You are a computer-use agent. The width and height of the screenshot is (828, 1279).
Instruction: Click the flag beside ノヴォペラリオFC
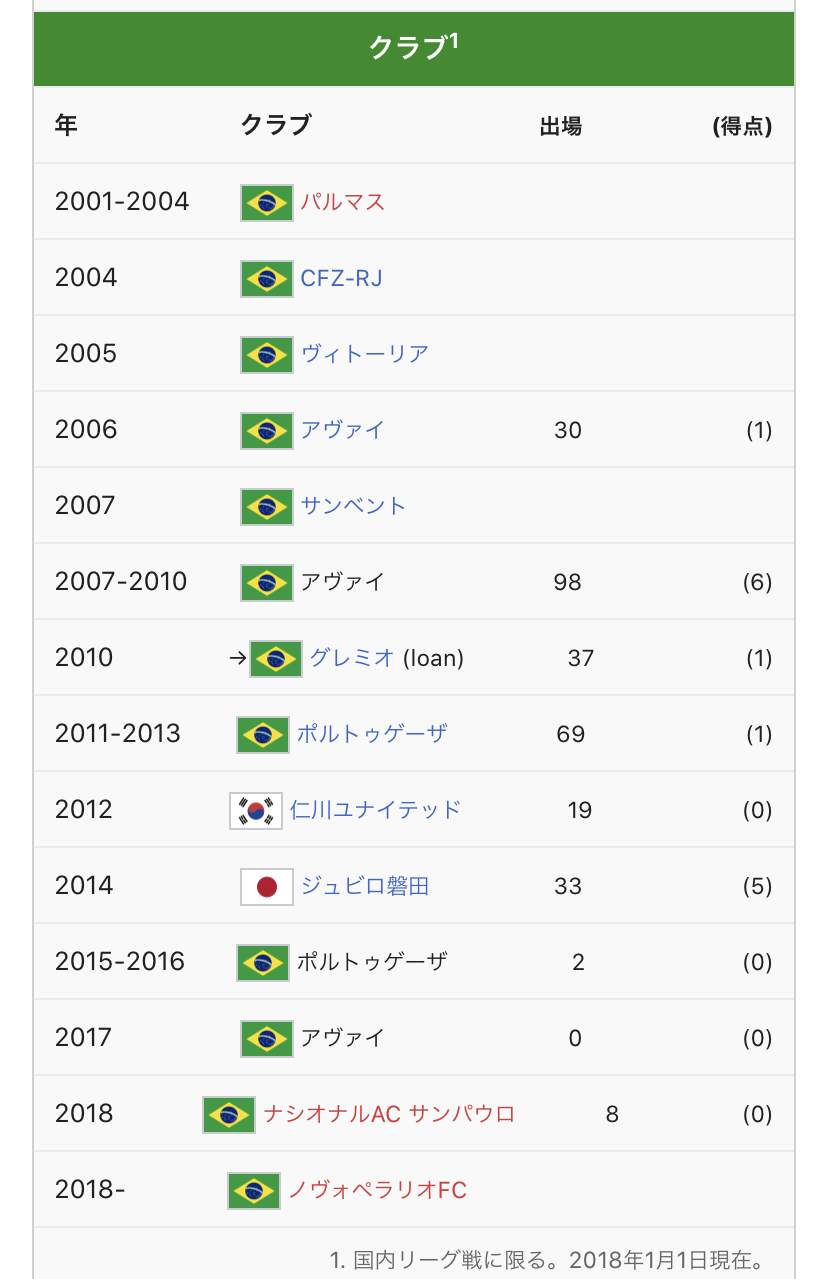[254, 1191]
